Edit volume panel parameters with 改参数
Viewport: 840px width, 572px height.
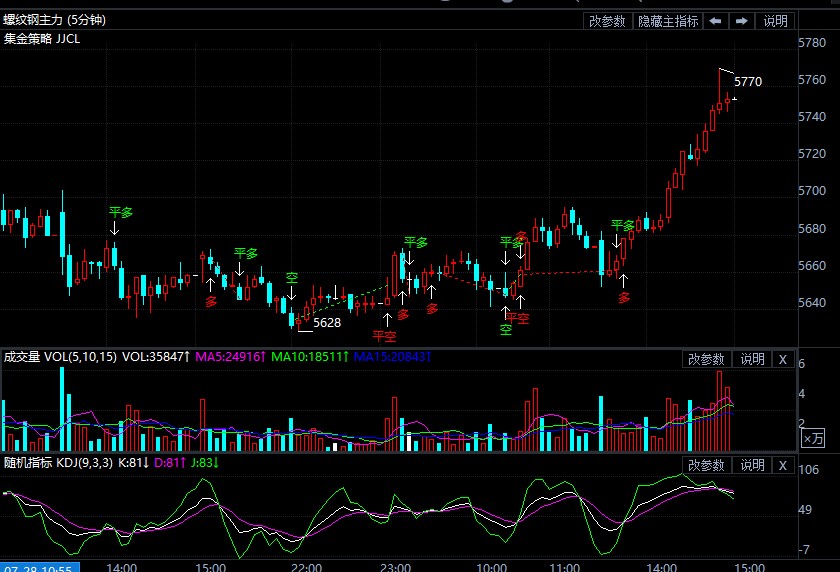(x=706, y=359)
